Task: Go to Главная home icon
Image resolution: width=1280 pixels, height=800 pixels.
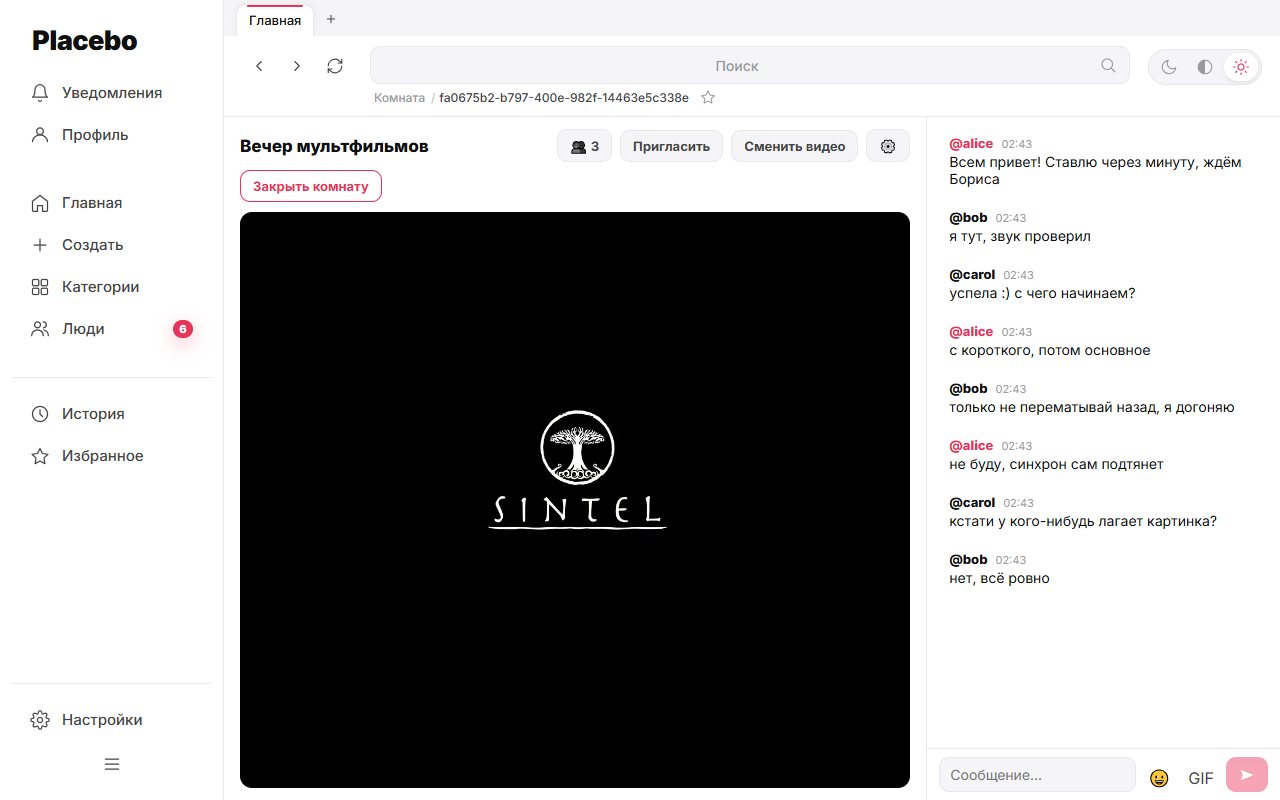Action: click(x=40, y=203)
